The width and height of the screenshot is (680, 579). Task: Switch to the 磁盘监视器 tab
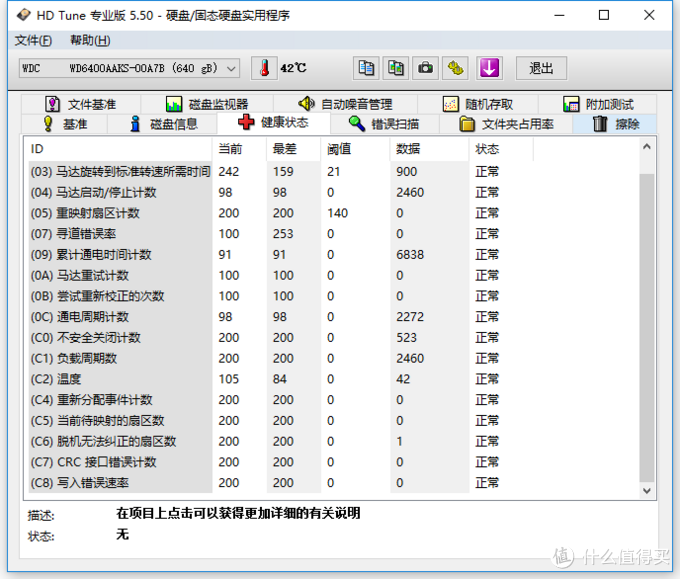(x=206, y=104)
